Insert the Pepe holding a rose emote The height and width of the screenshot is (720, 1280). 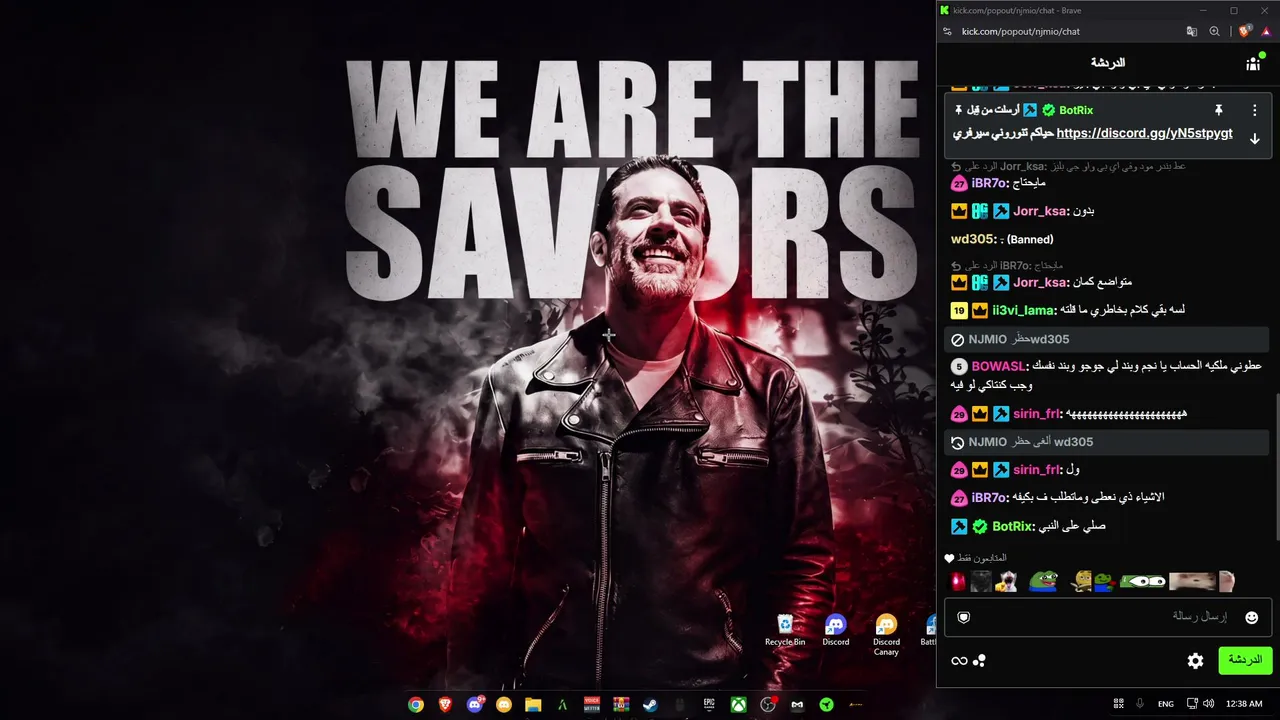1104,581
